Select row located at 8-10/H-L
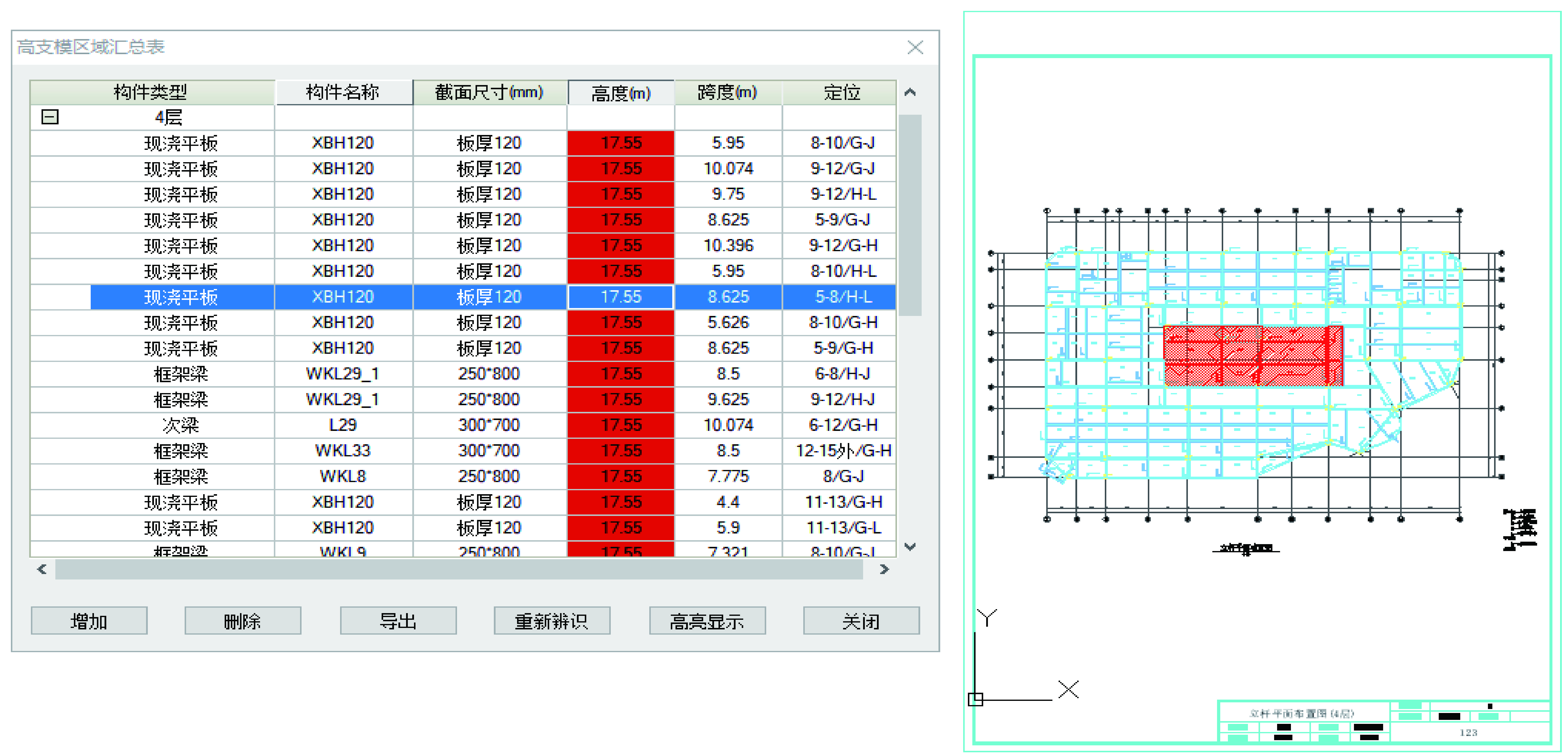Image resolution: width=1568 pixels, height=755 pixels. point(463,271)
